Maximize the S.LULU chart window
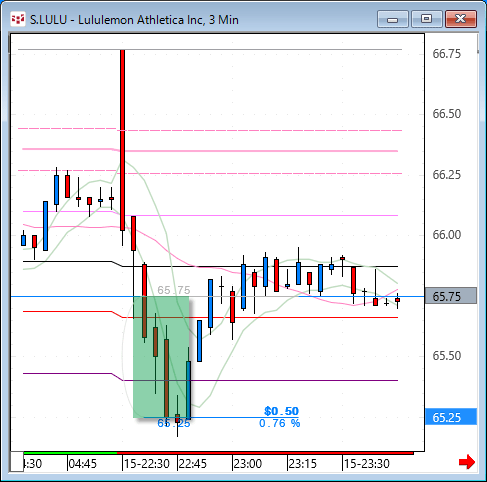Viewport: 487px width, 482px height. point(427,19)
